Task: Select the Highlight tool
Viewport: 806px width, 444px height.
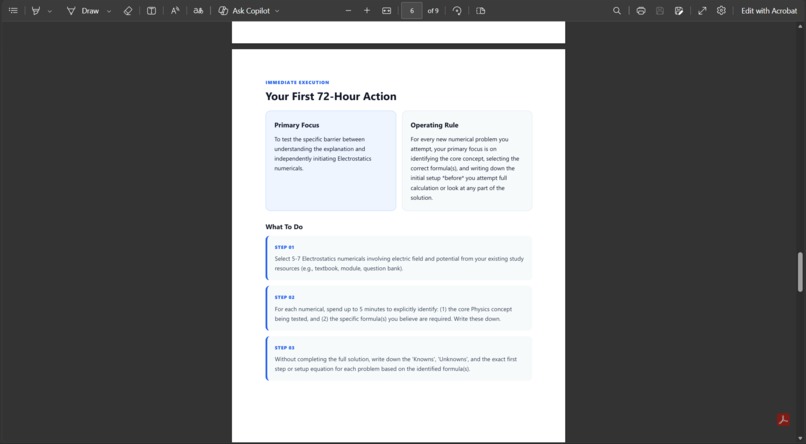Action: coord(35,10)
